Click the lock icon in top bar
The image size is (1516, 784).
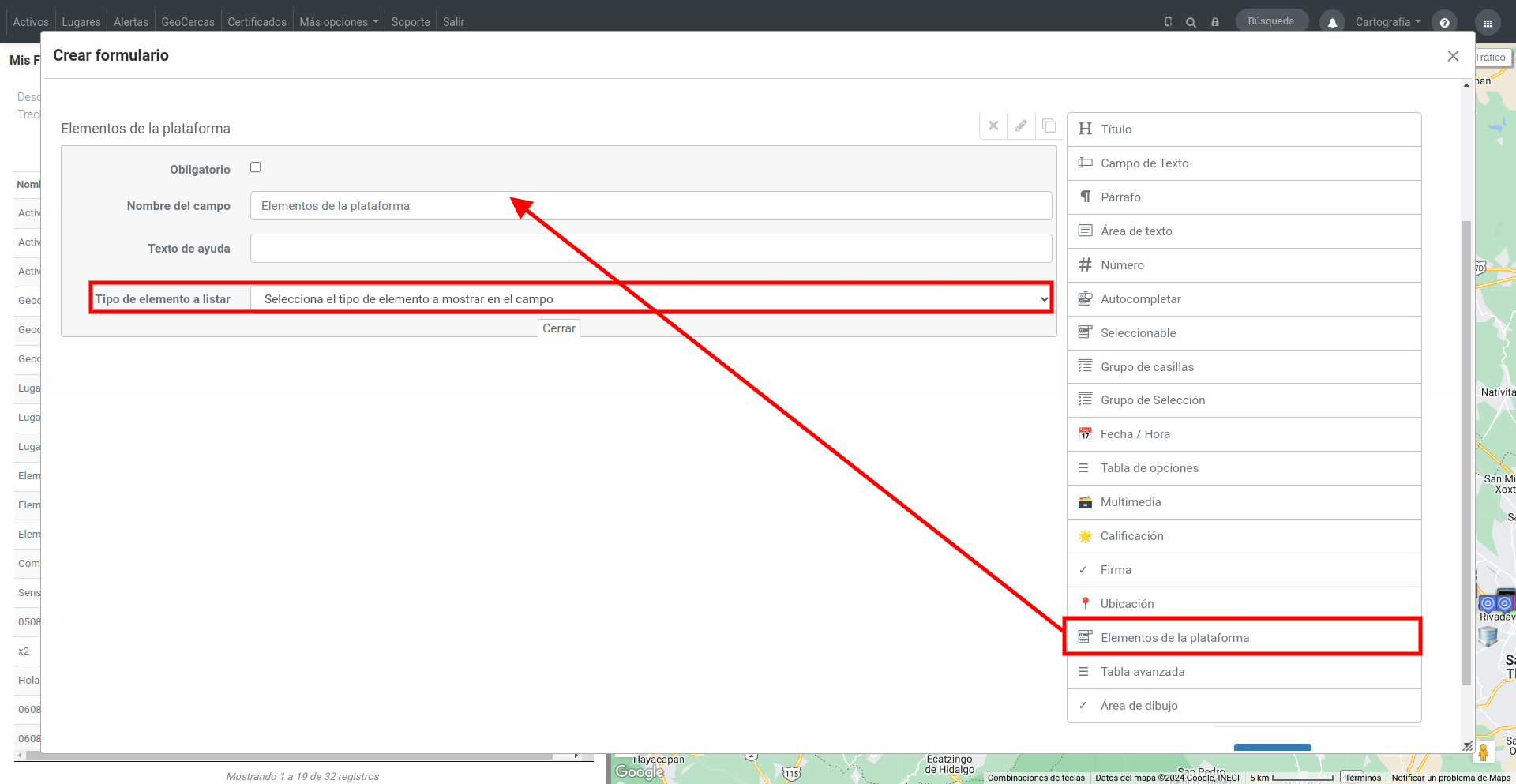click(1215, 22)
